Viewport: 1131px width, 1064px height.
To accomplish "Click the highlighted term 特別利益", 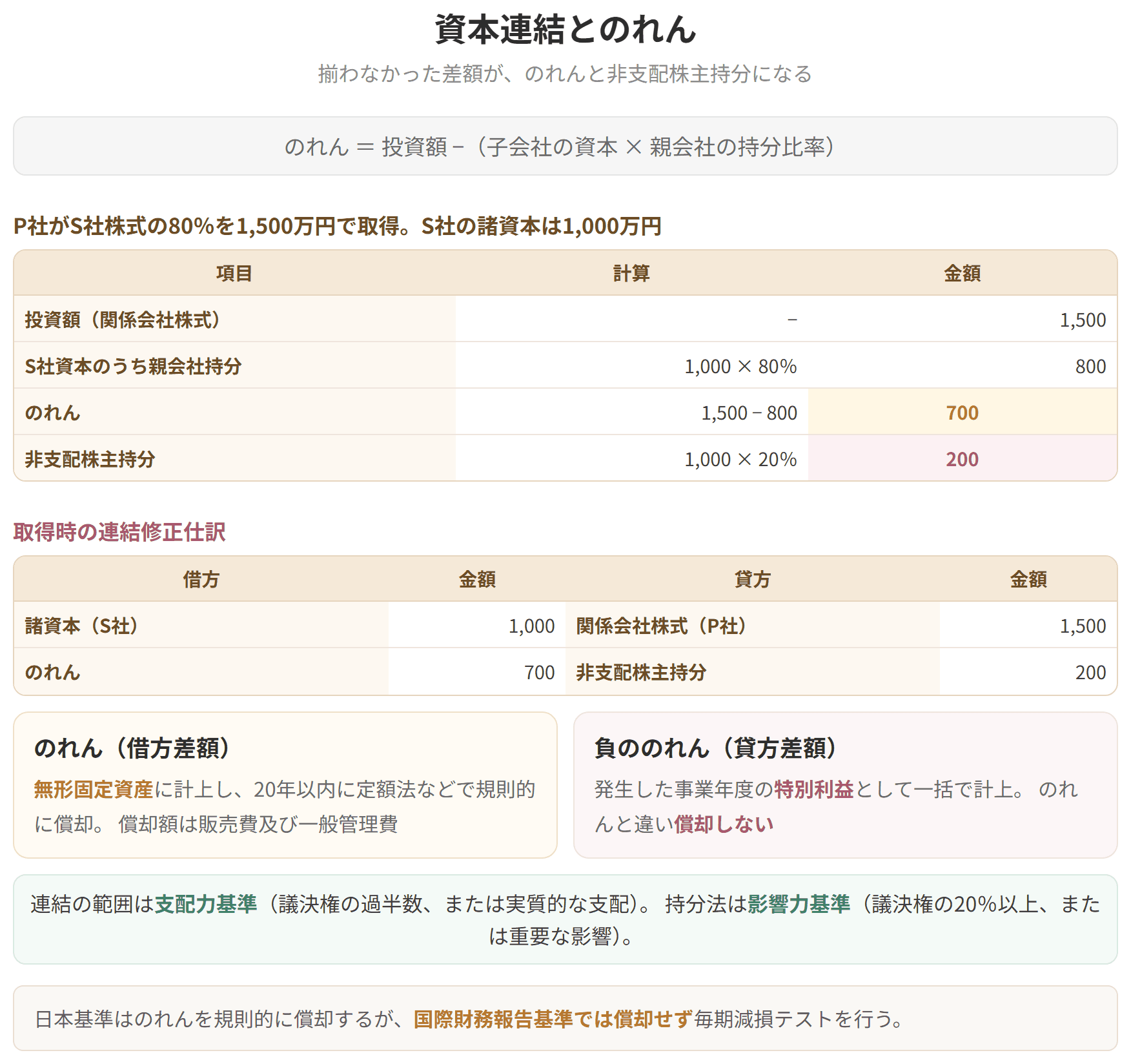I will coord(813,789).
